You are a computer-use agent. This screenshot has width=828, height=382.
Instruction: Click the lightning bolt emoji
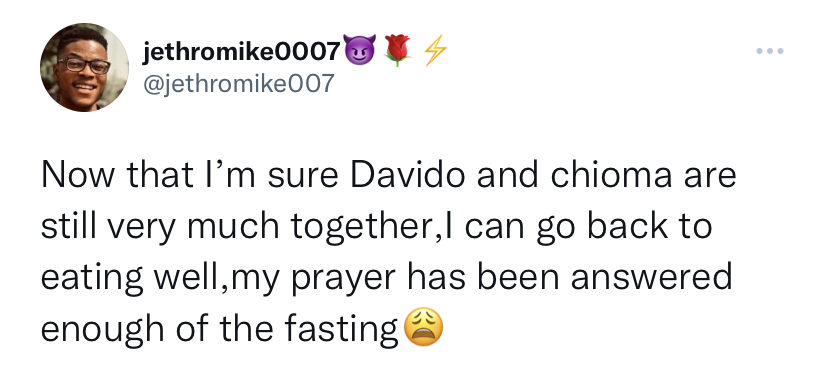(x=435, y=50)
